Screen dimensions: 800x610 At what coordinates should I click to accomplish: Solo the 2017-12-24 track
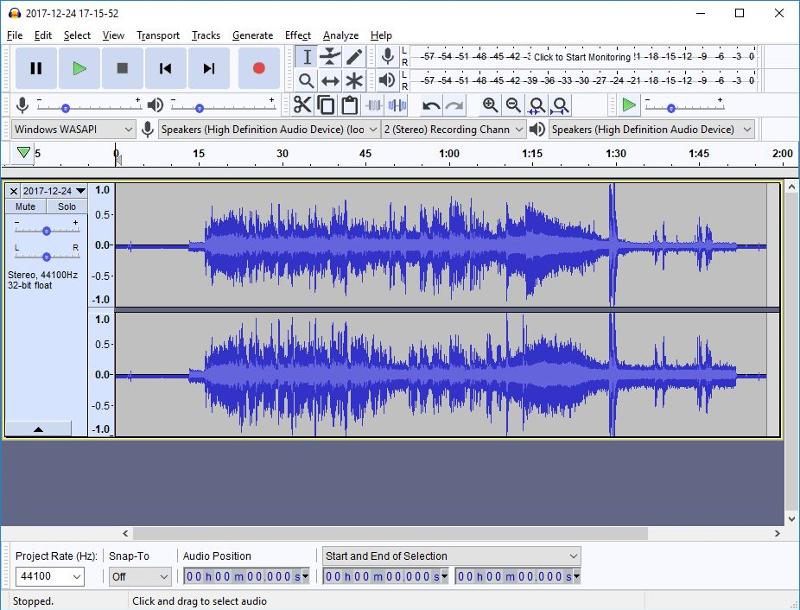[x=66, y=207]
